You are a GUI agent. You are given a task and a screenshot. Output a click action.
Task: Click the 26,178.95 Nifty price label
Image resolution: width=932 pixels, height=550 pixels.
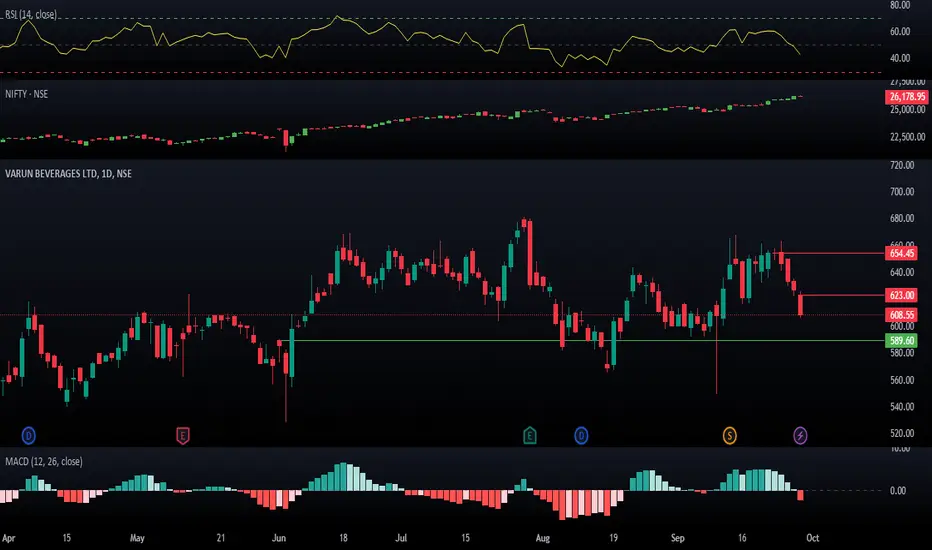[907, 96]
